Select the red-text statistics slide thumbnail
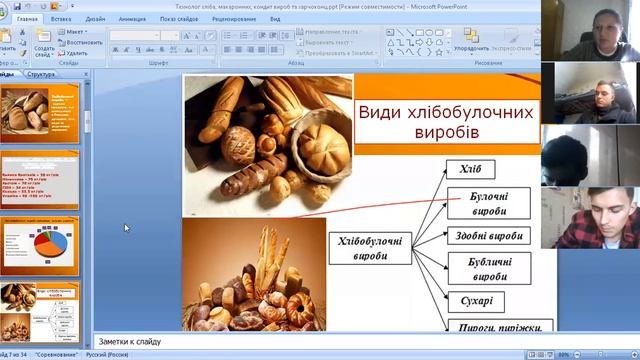Image resolution: width=640 pixels, height=360 pixels. click(x=40, y=180)
